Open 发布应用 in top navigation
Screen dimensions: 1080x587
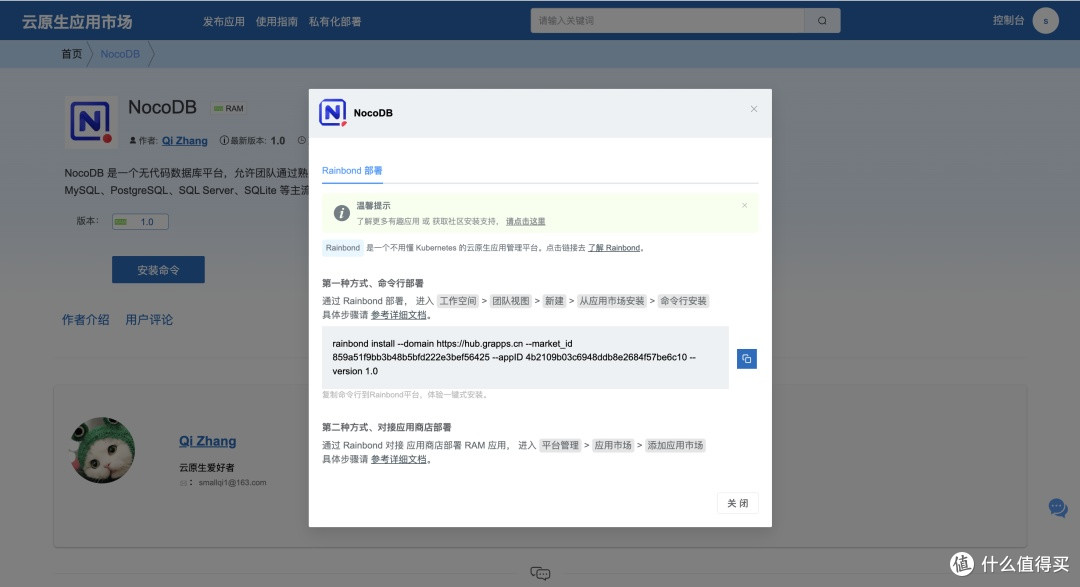pyautogui.click(x=223, y=21)
